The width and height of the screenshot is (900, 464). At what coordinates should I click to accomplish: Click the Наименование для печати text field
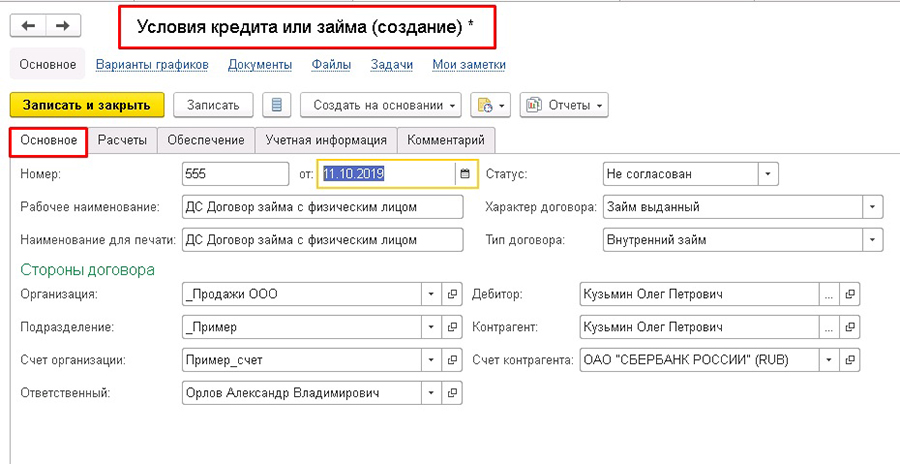pyautogui.click(x=322, y=239)
